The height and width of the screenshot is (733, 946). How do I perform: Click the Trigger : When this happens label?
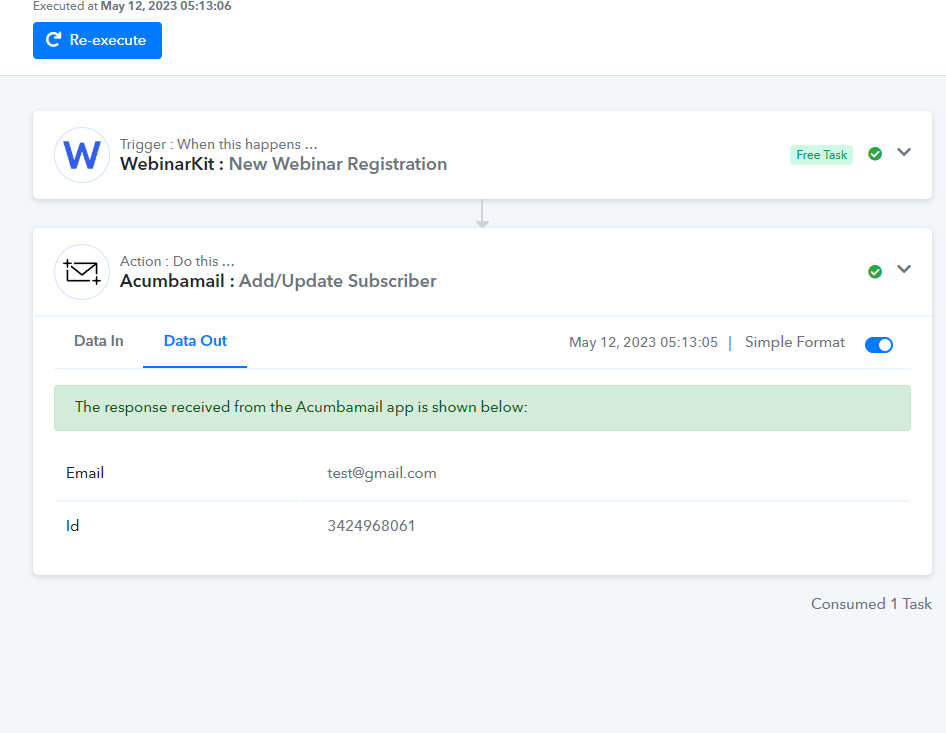218,144
